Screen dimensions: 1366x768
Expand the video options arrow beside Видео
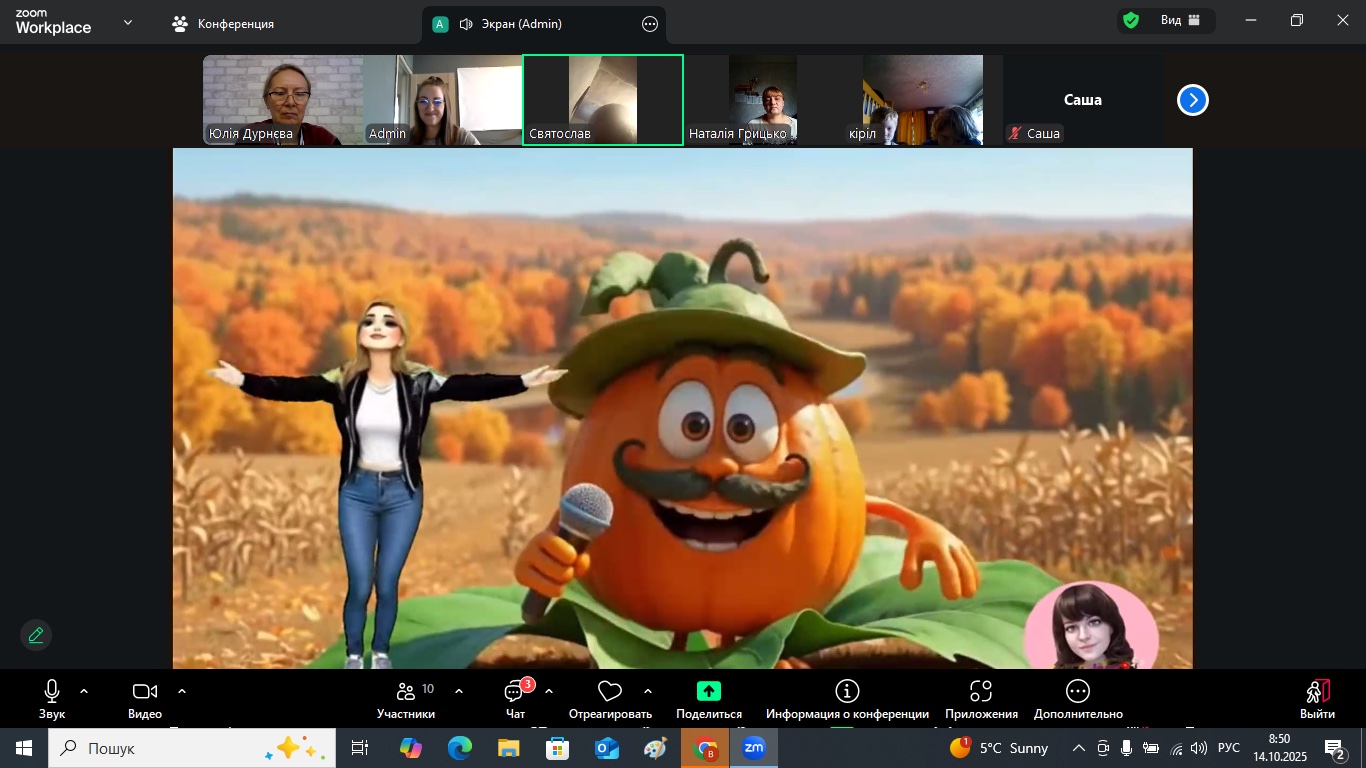(182, 691)
